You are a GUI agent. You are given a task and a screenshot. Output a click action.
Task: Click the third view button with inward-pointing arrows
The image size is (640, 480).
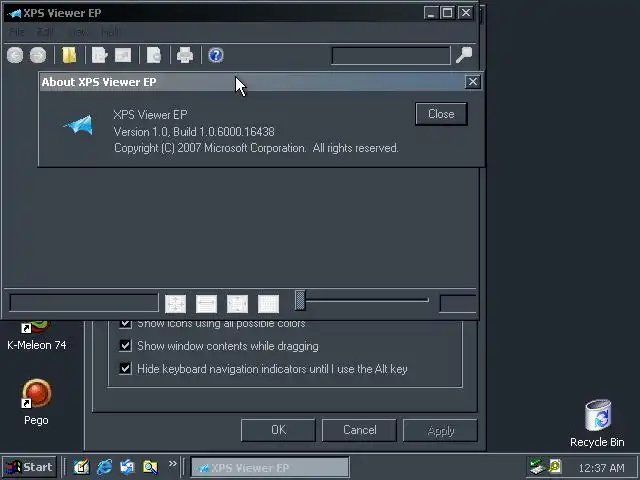[238, 304]
